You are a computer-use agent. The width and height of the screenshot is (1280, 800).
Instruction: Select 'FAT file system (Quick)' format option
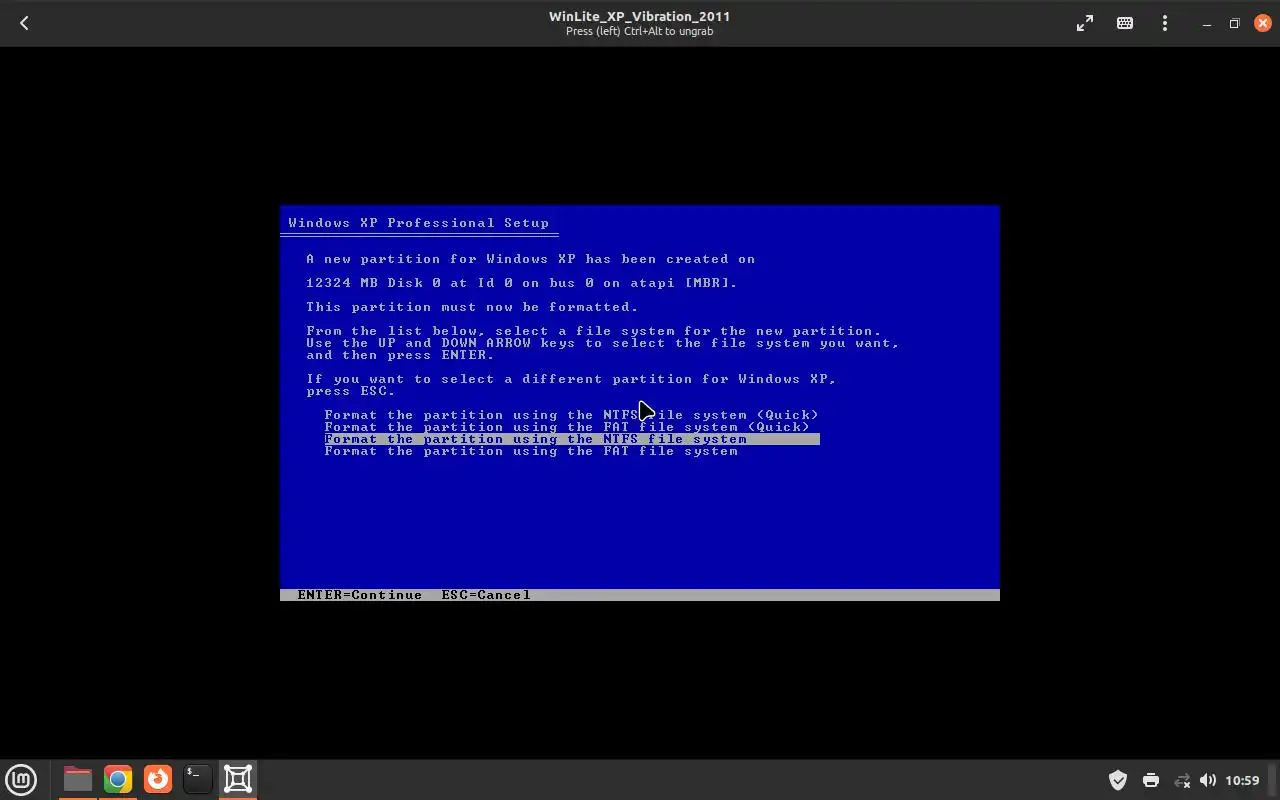[567, 427]
